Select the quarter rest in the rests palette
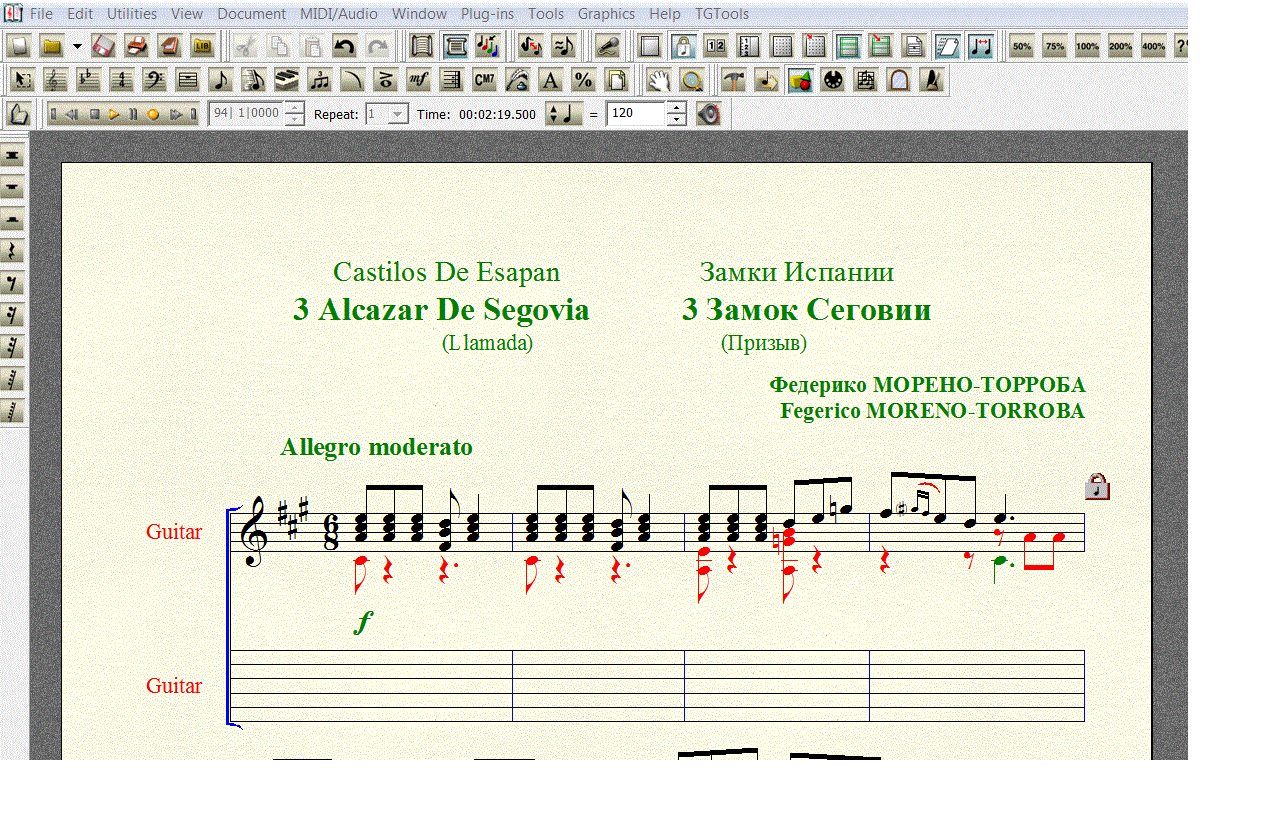 click(12, 251)
